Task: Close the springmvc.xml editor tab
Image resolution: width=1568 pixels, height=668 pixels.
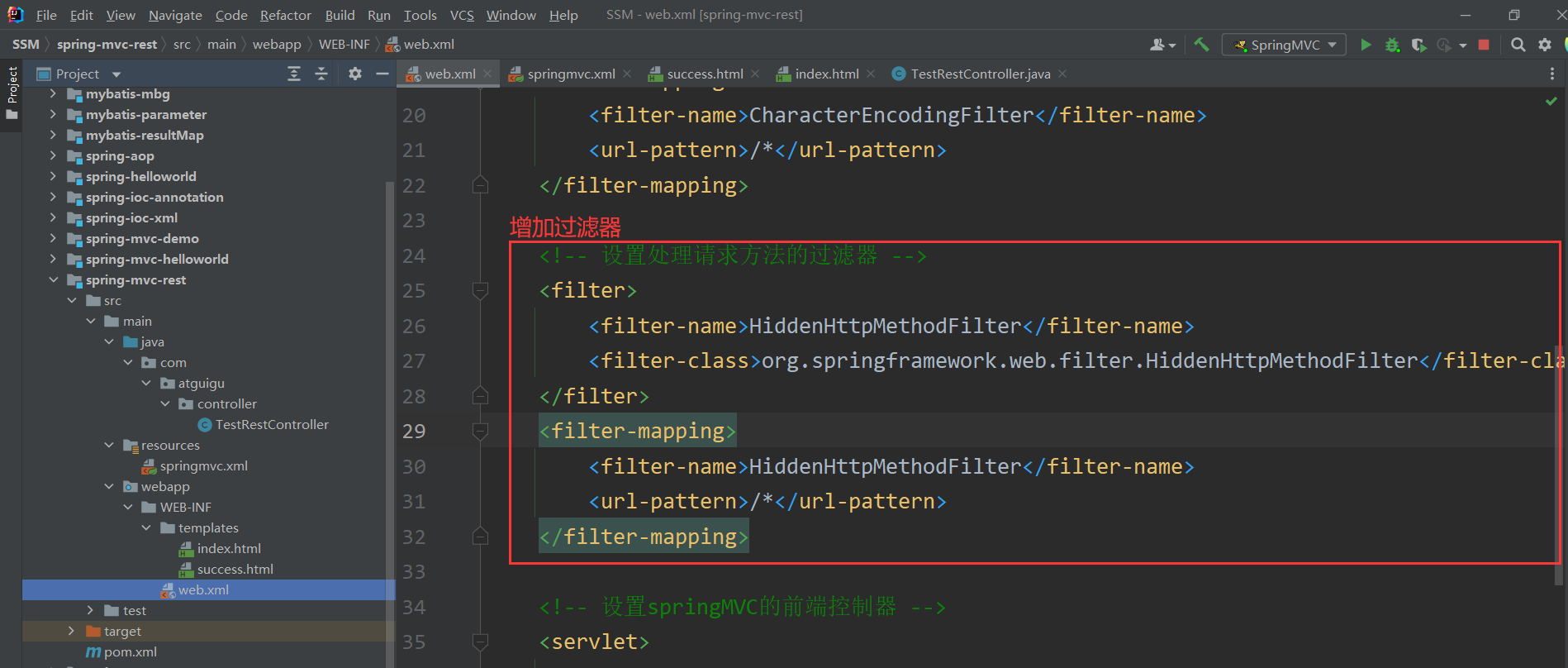Action: pyautogui.click(x=627, y=74)
